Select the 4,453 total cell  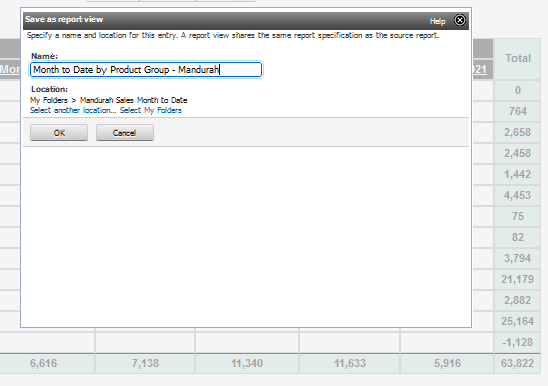(x=518, y=195)
